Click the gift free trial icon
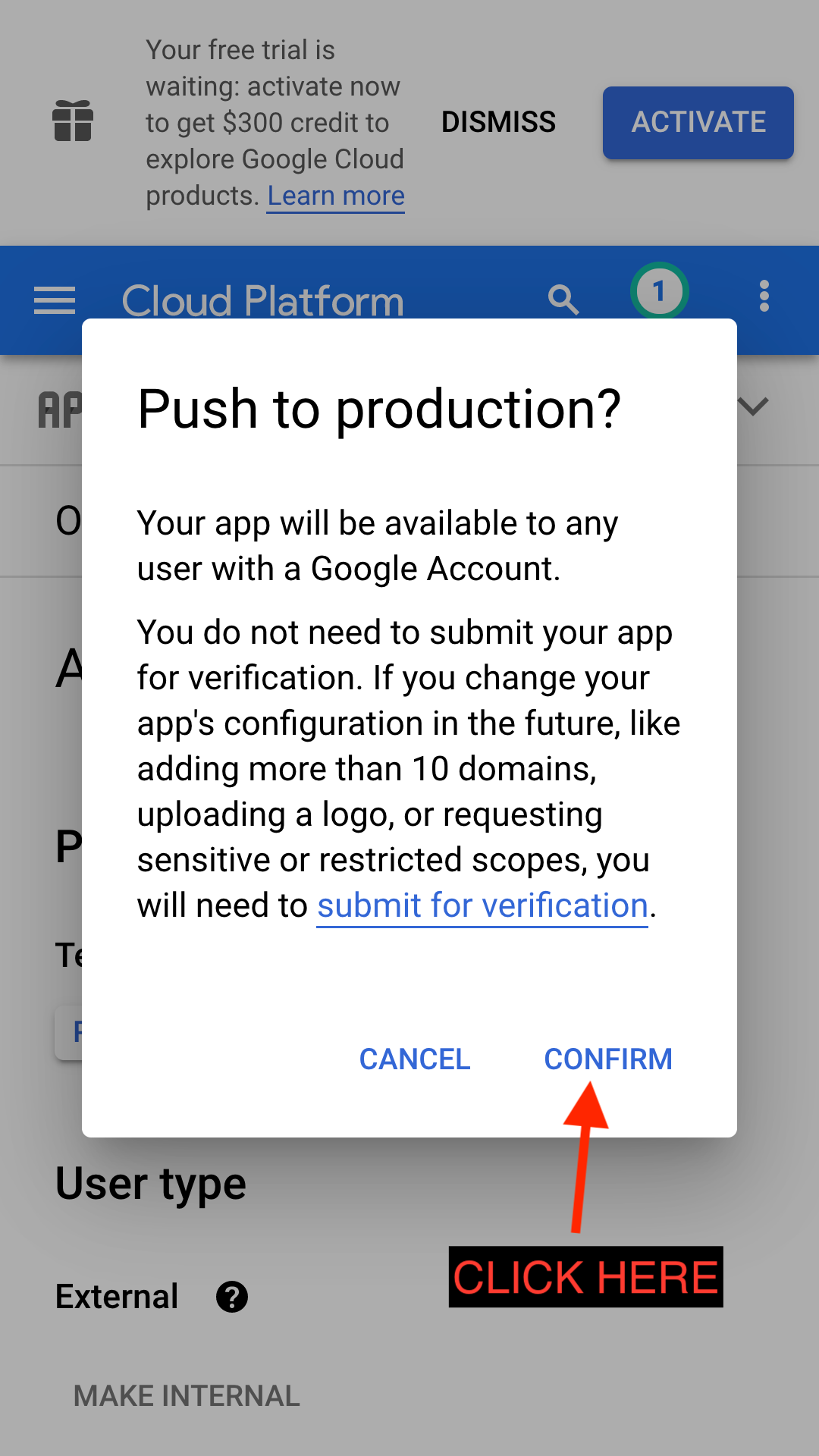This screenshot has height=1456, width=819. point(73,121)
